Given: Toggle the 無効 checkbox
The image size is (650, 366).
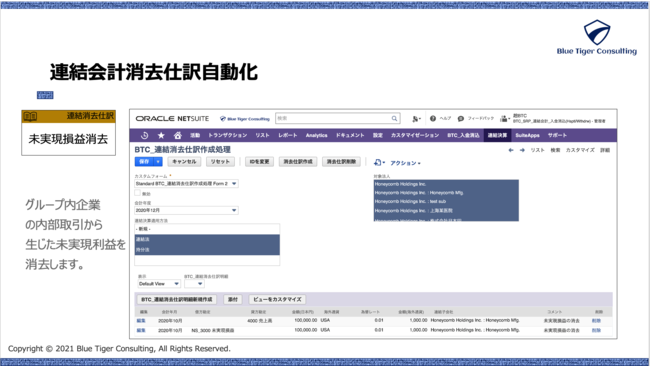Looking at the screenshot, I should click(x=138, y=193).
